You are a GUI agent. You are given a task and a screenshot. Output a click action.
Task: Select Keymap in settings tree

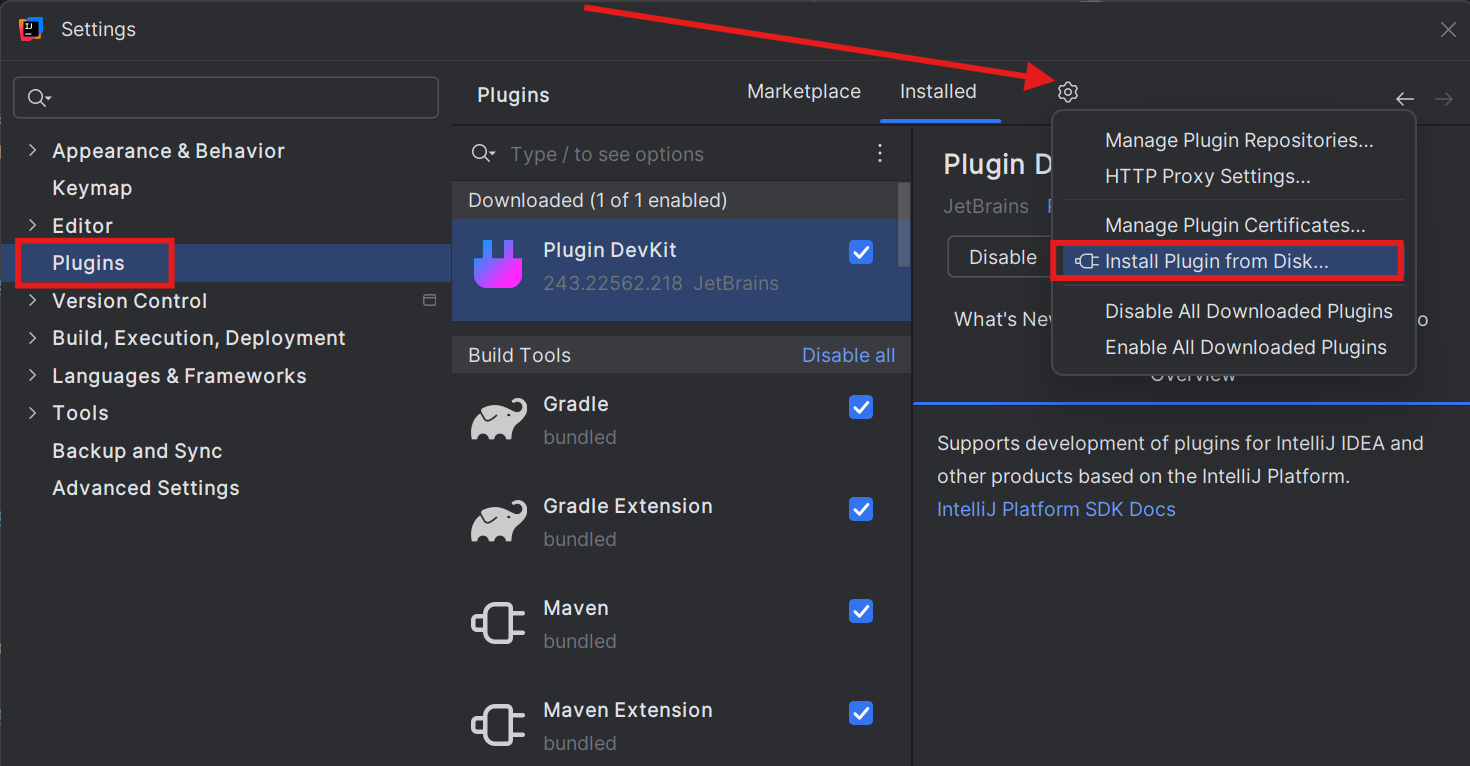(92, 188)
